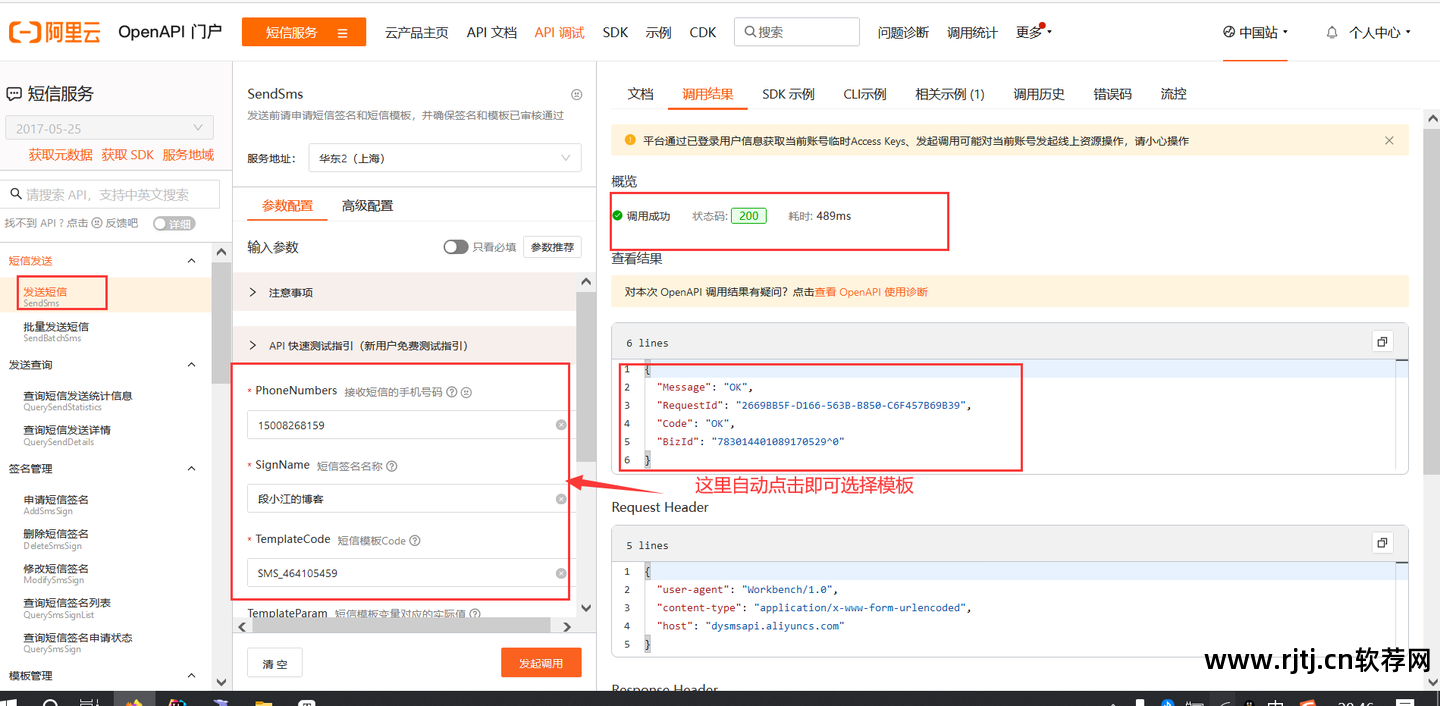
Task: Click the 参数推荐 button
Action: 552,247
